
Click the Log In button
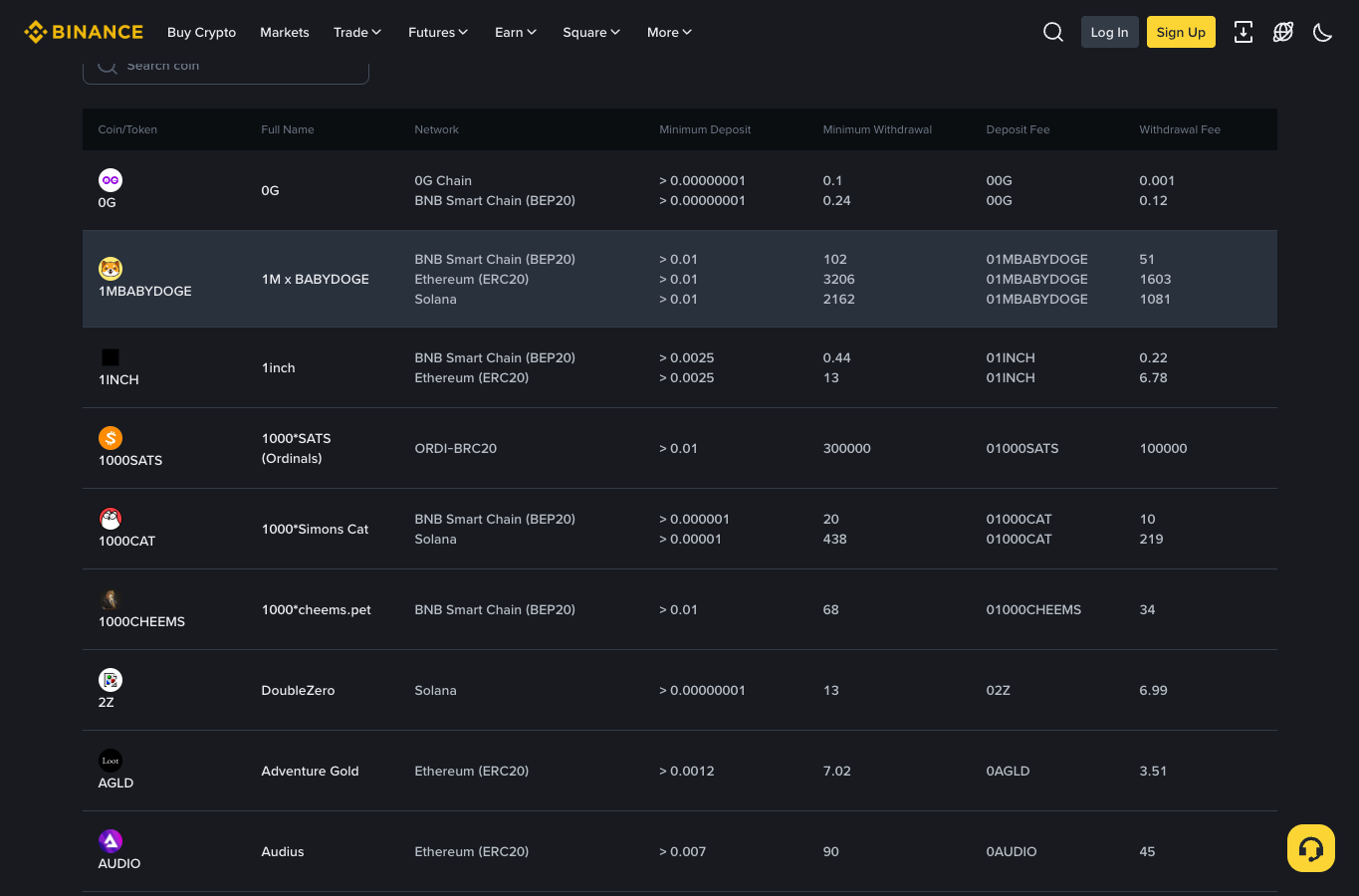click(x=1110, y=32)
